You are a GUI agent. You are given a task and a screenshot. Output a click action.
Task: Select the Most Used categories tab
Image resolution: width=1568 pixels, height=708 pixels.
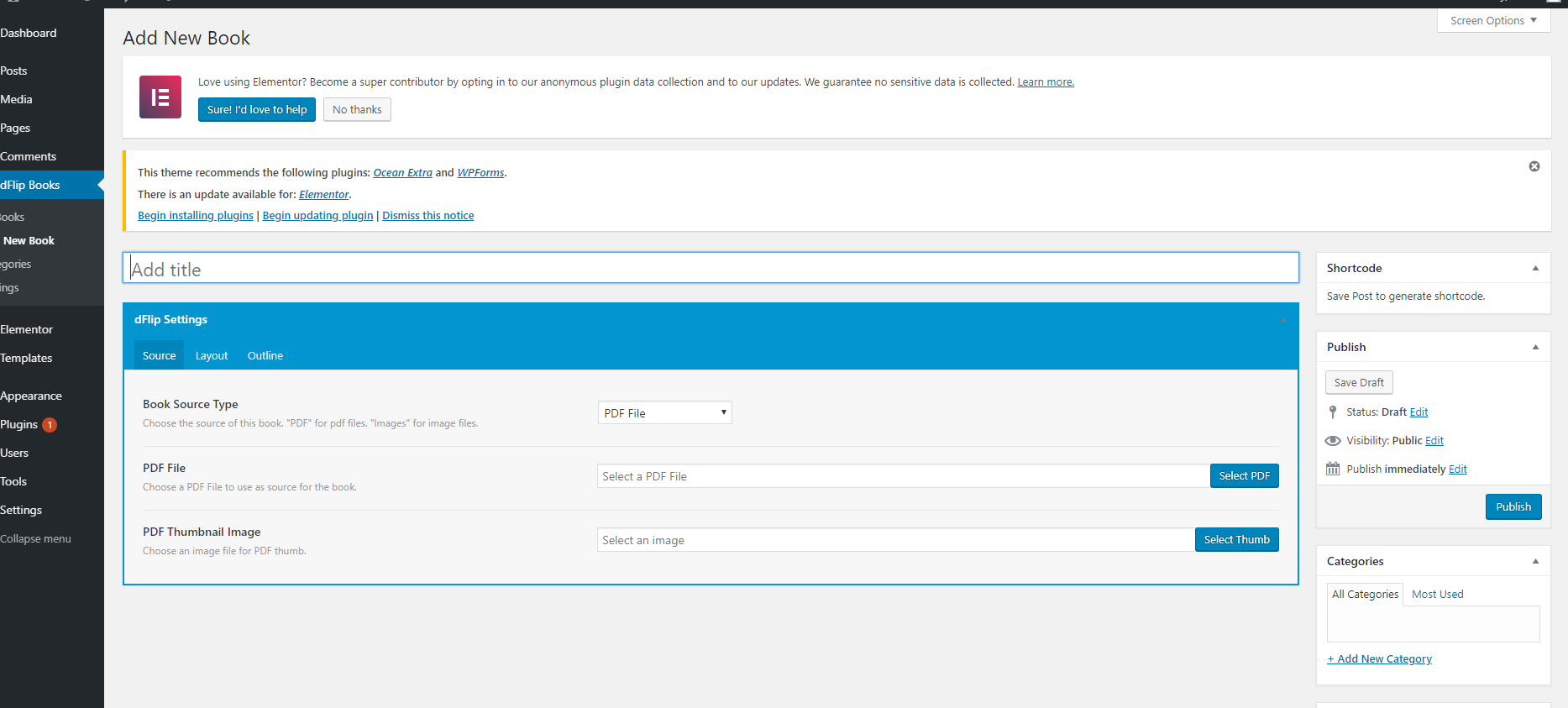click(x=1438, y=594)
